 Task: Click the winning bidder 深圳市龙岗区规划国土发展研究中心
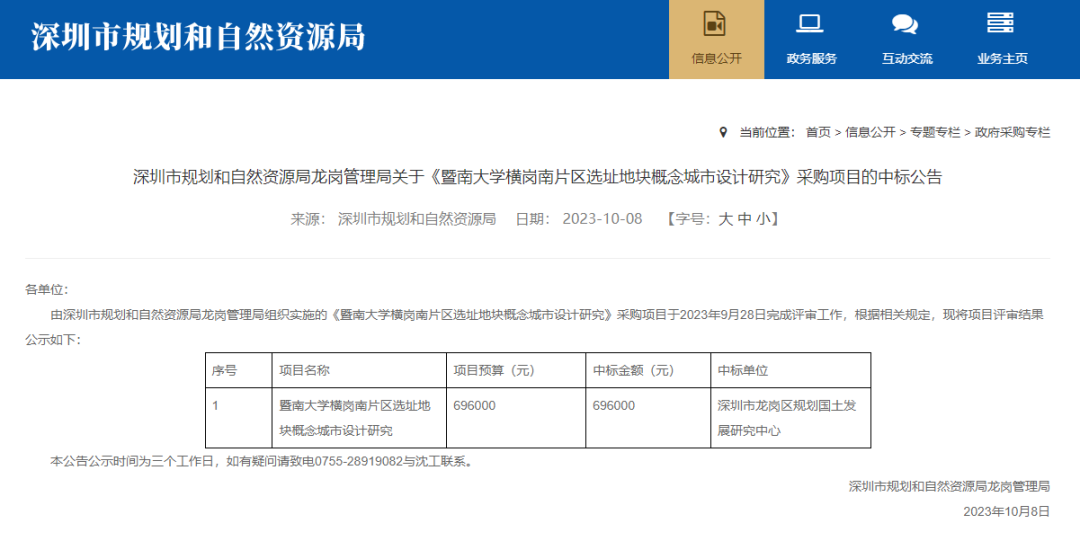(x=787, y=419)
